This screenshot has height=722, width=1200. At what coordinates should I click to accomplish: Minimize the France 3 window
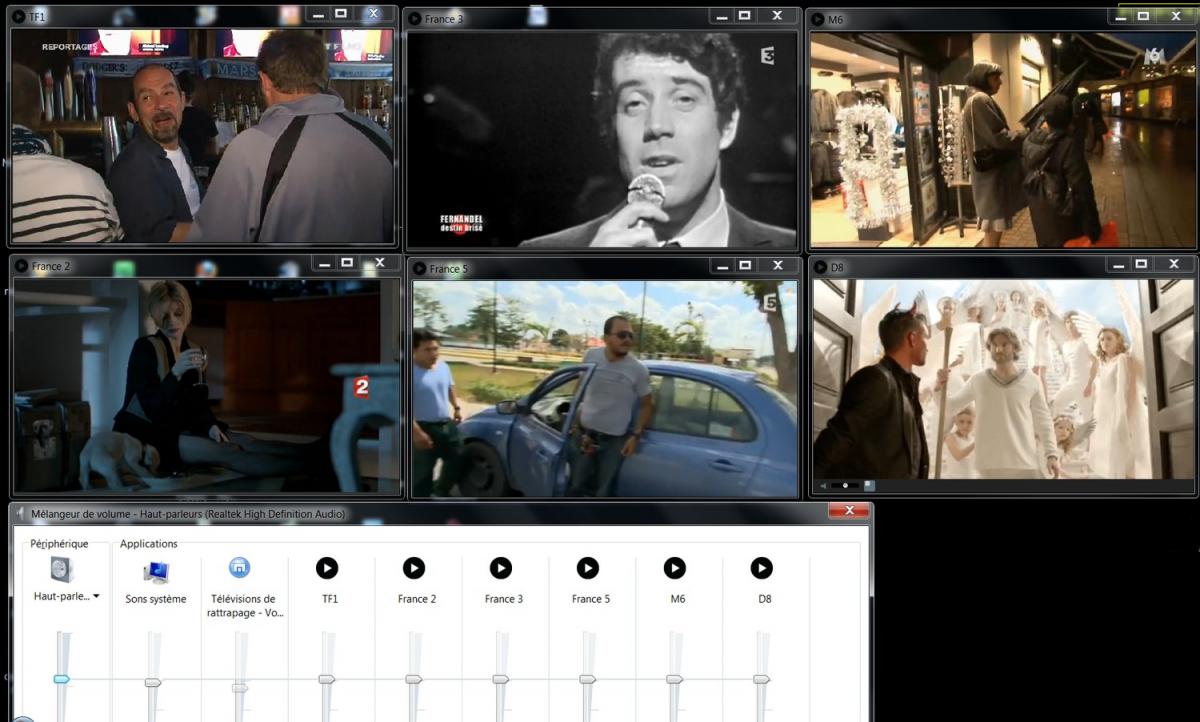(720, 16)
